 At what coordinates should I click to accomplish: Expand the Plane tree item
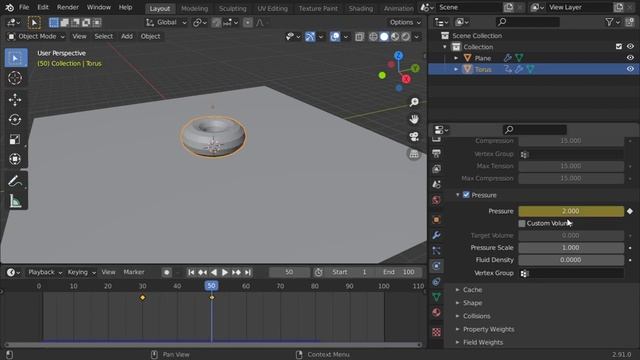pyautogui.click(x=456, y=58)
